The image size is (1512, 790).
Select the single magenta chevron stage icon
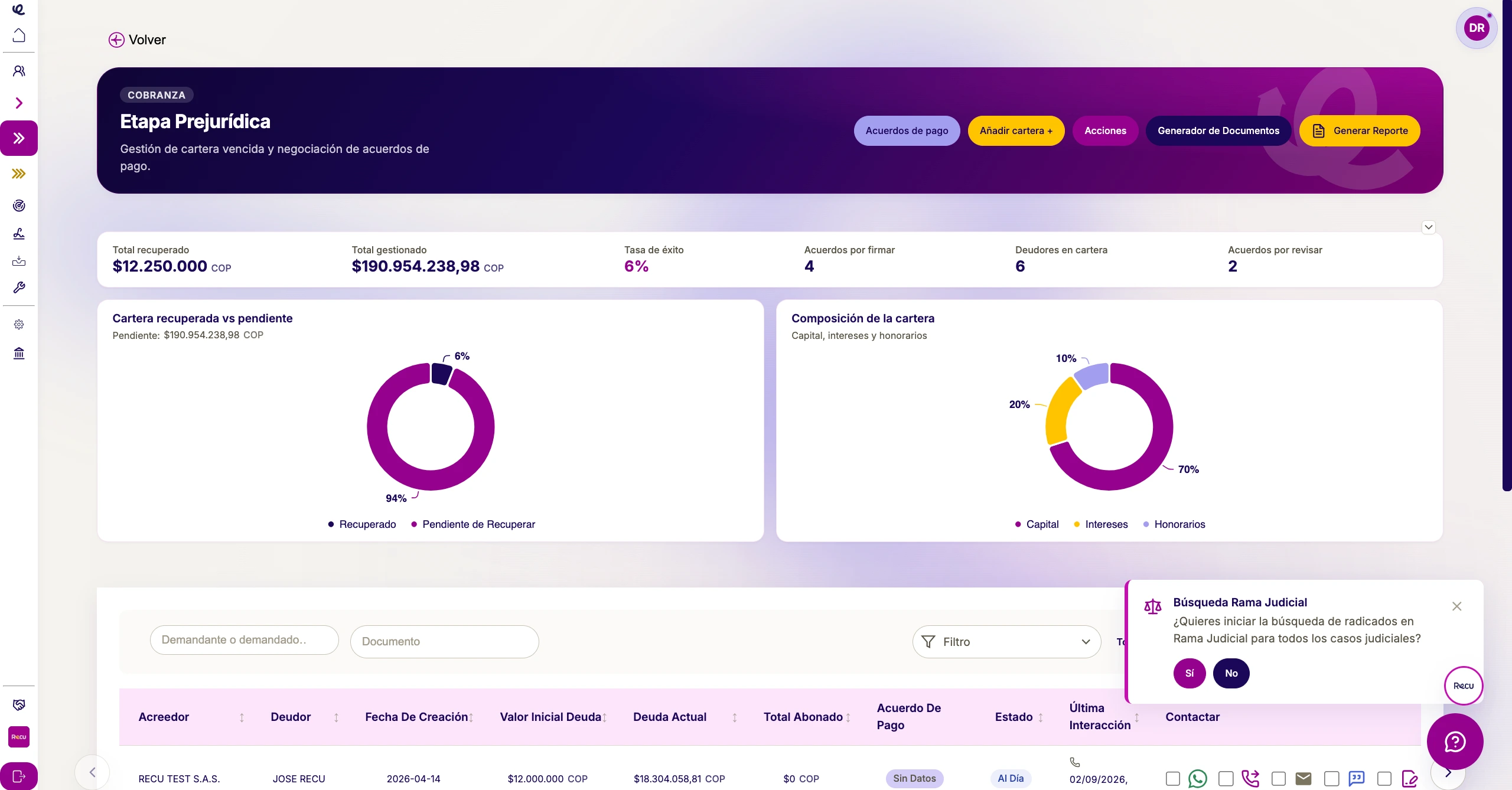(19, 103)
